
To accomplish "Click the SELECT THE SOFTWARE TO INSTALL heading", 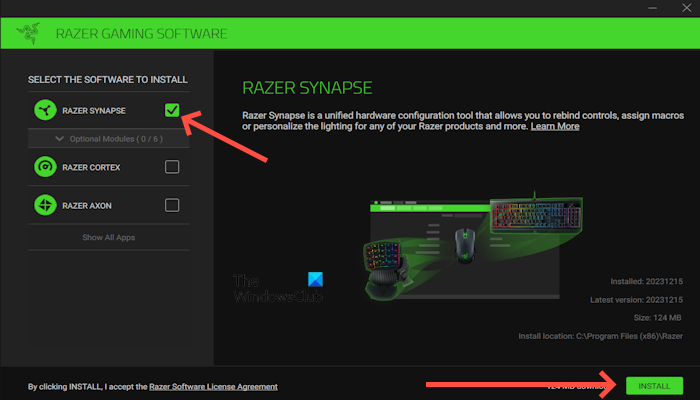I will coord(108,79).
